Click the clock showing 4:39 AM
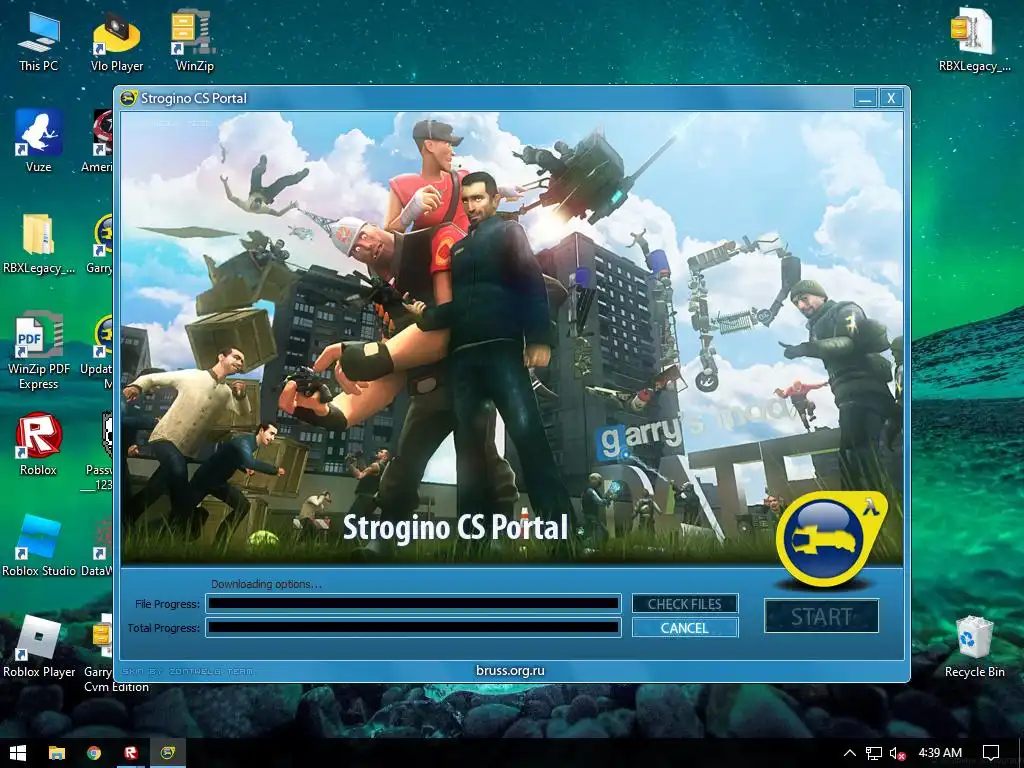 (x=940, y=753)
